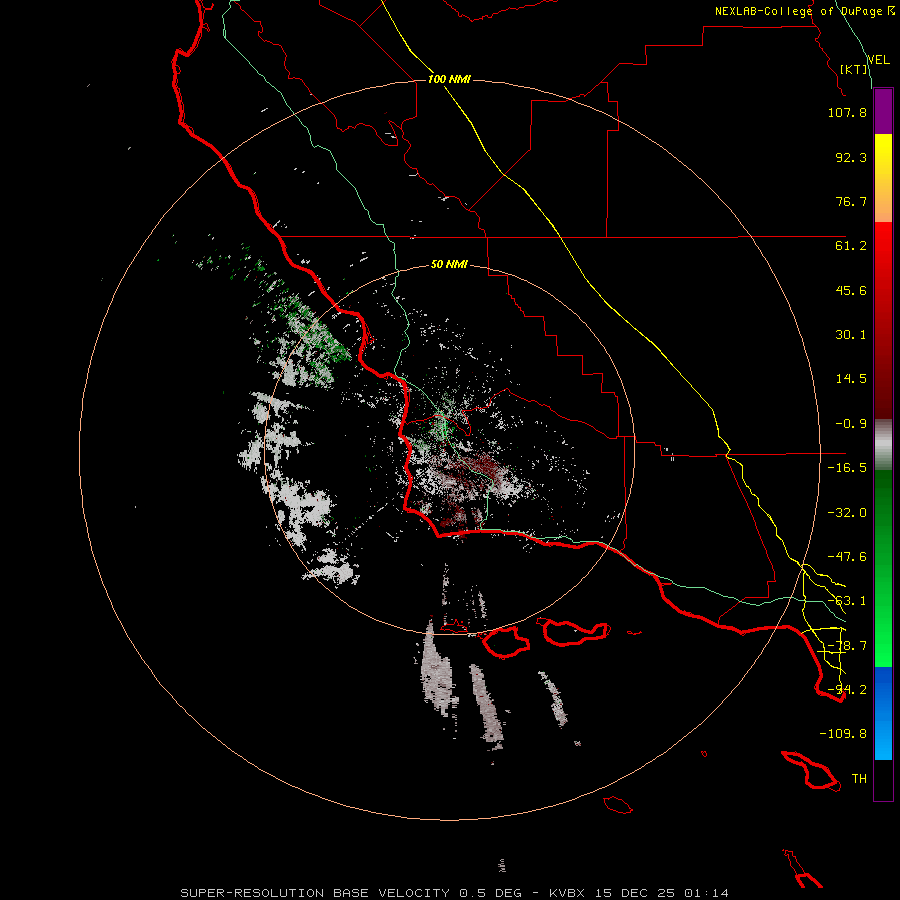Viewport: 900px width, 900px height.
Task: Select the 14.5 legend value
Action: 851,379
